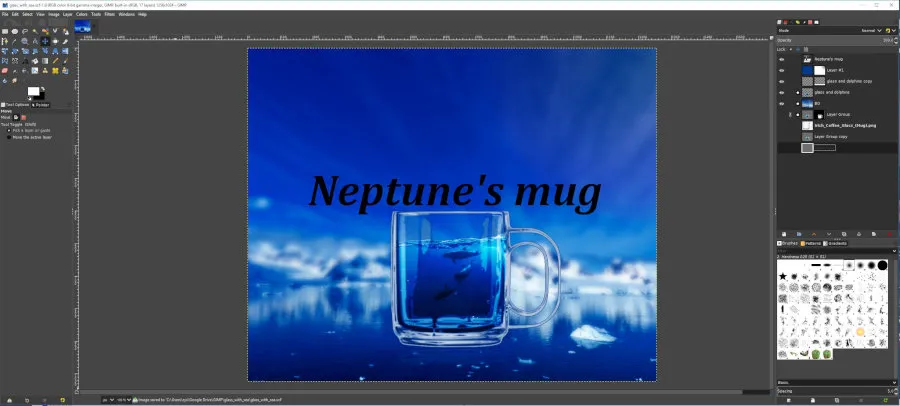This screenshot has height=406, width=900.
Task: Select the black star brush
Action: 783,276
